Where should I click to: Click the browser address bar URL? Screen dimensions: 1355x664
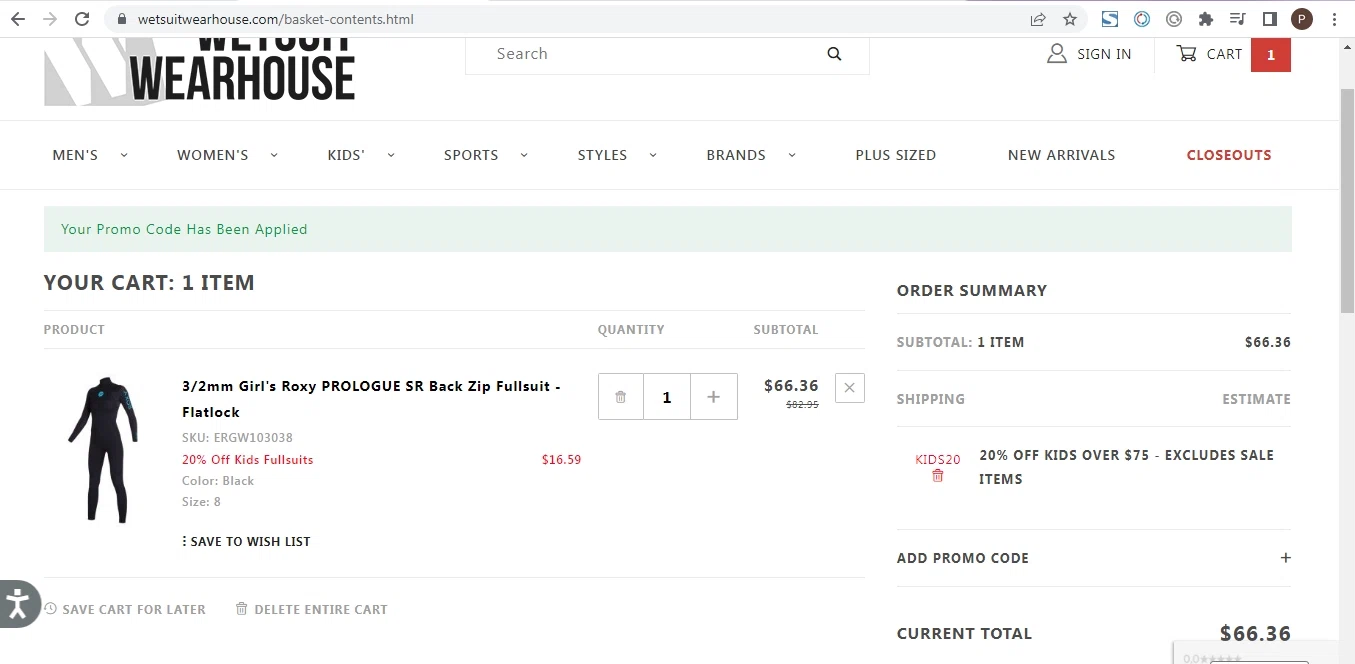click(x=276, y=19)
